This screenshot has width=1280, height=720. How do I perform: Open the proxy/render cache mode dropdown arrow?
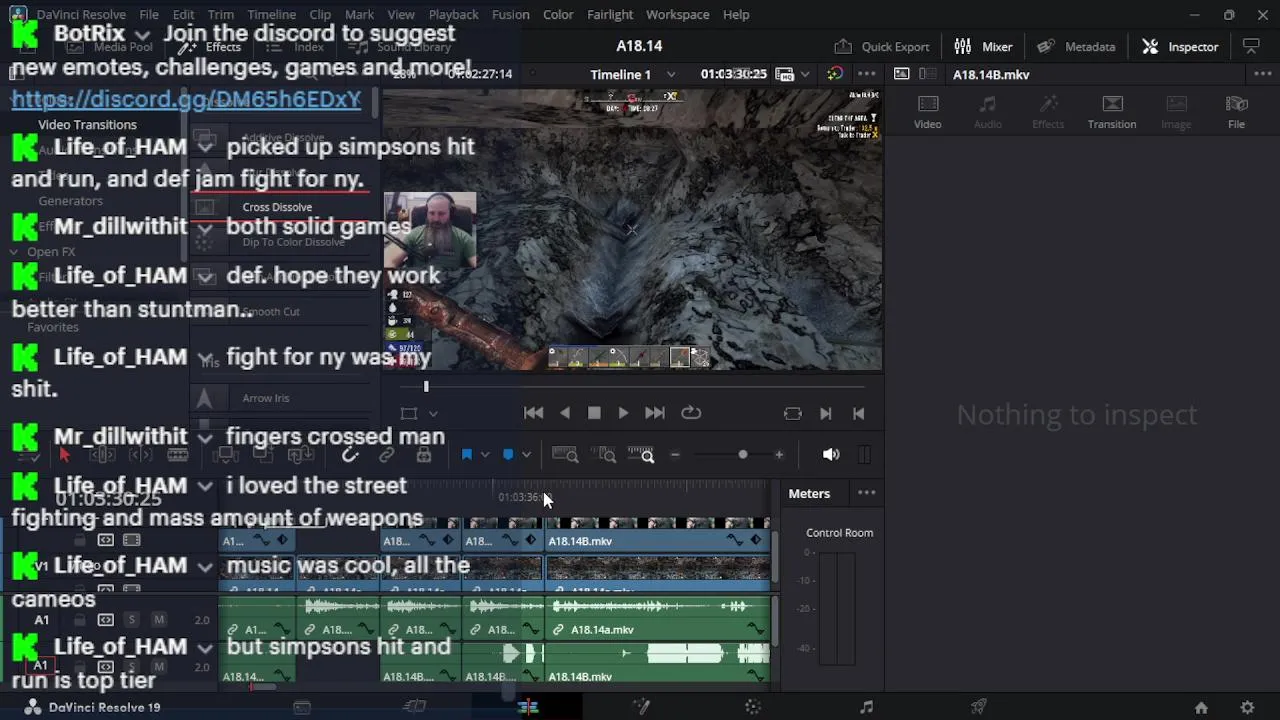coord(806,74)
